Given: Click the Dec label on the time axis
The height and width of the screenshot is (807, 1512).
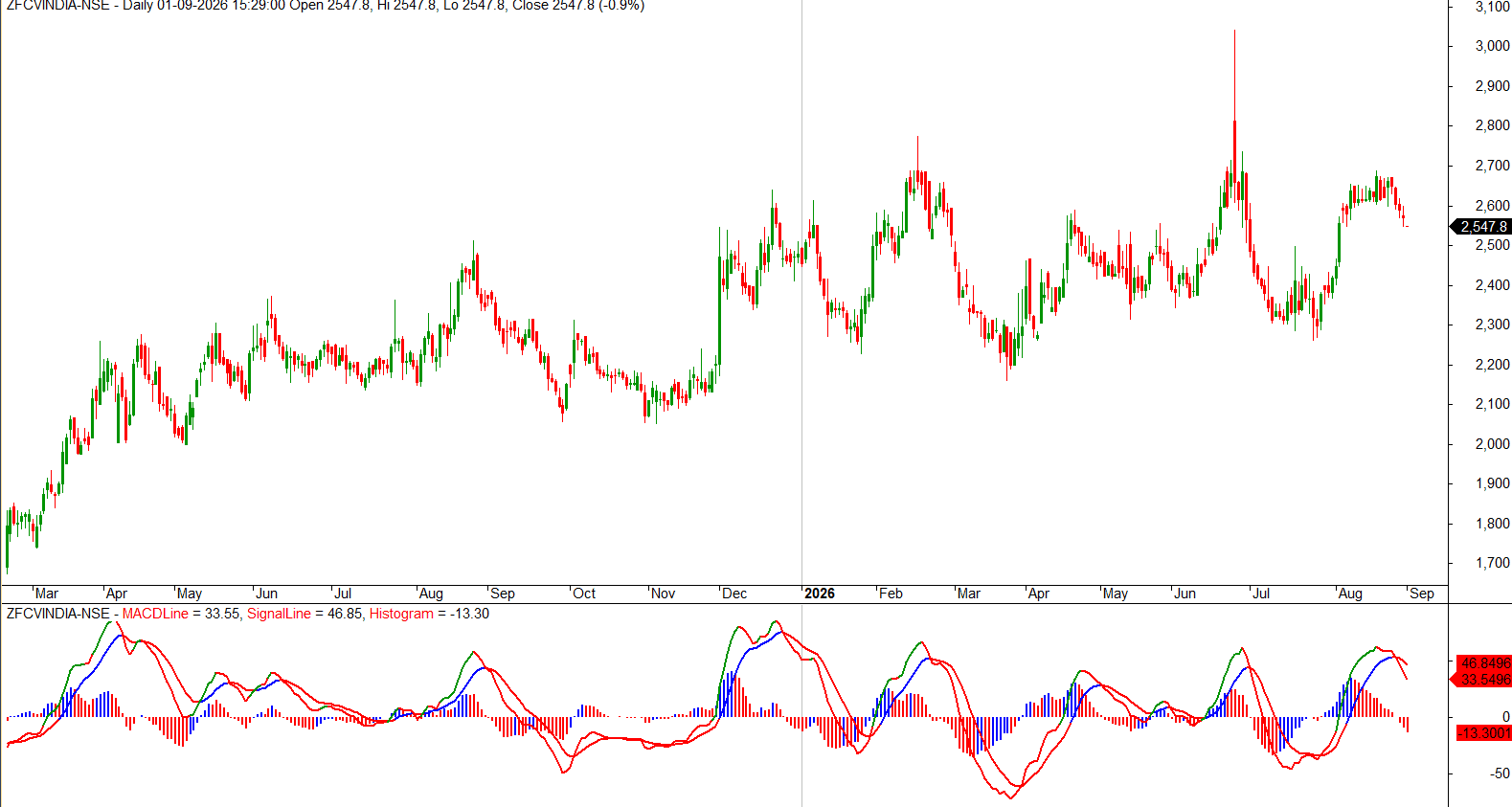Looking at the screenshot, I should pos(734,594).
